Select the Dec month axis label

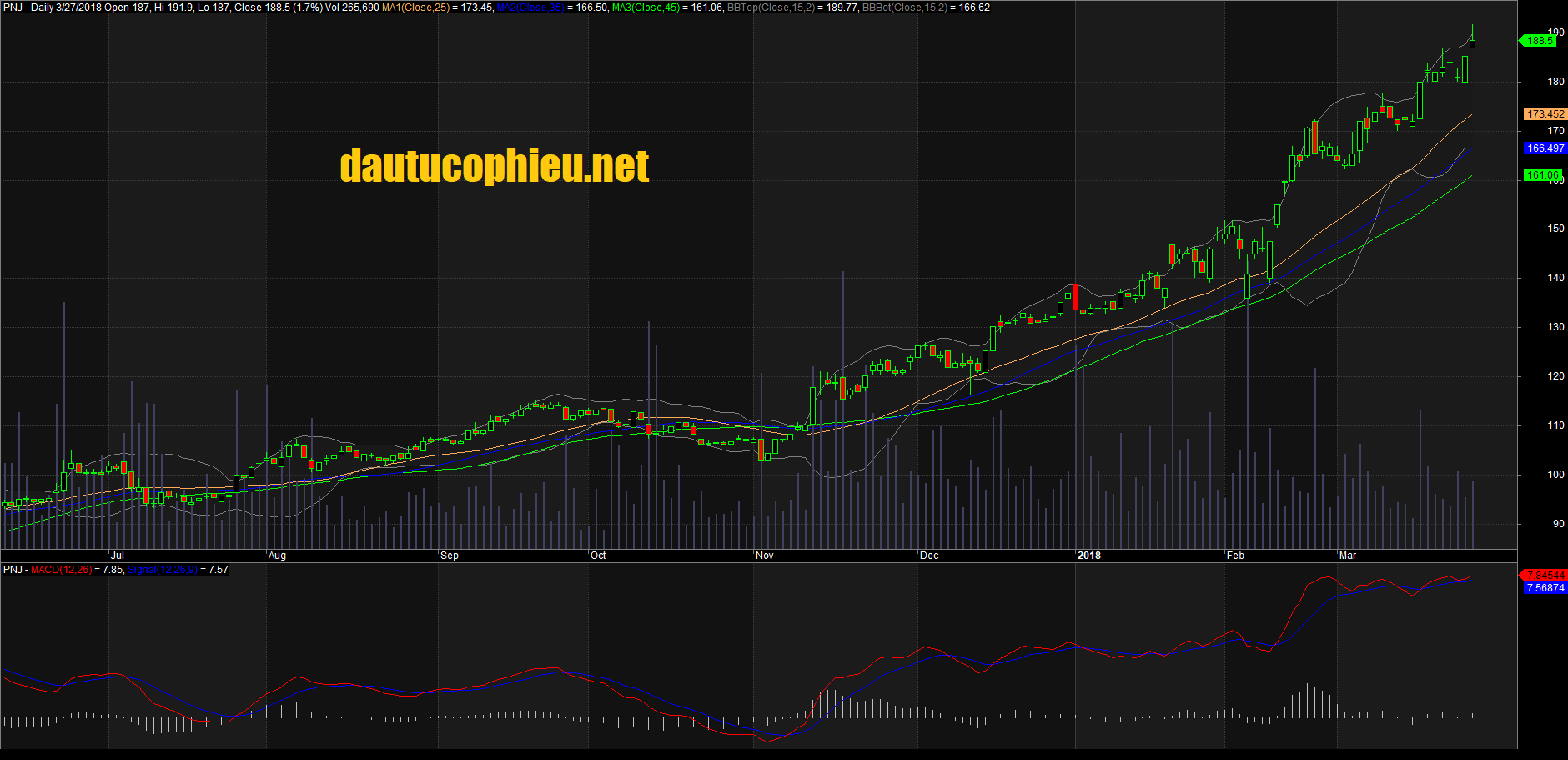coord(930,556)
